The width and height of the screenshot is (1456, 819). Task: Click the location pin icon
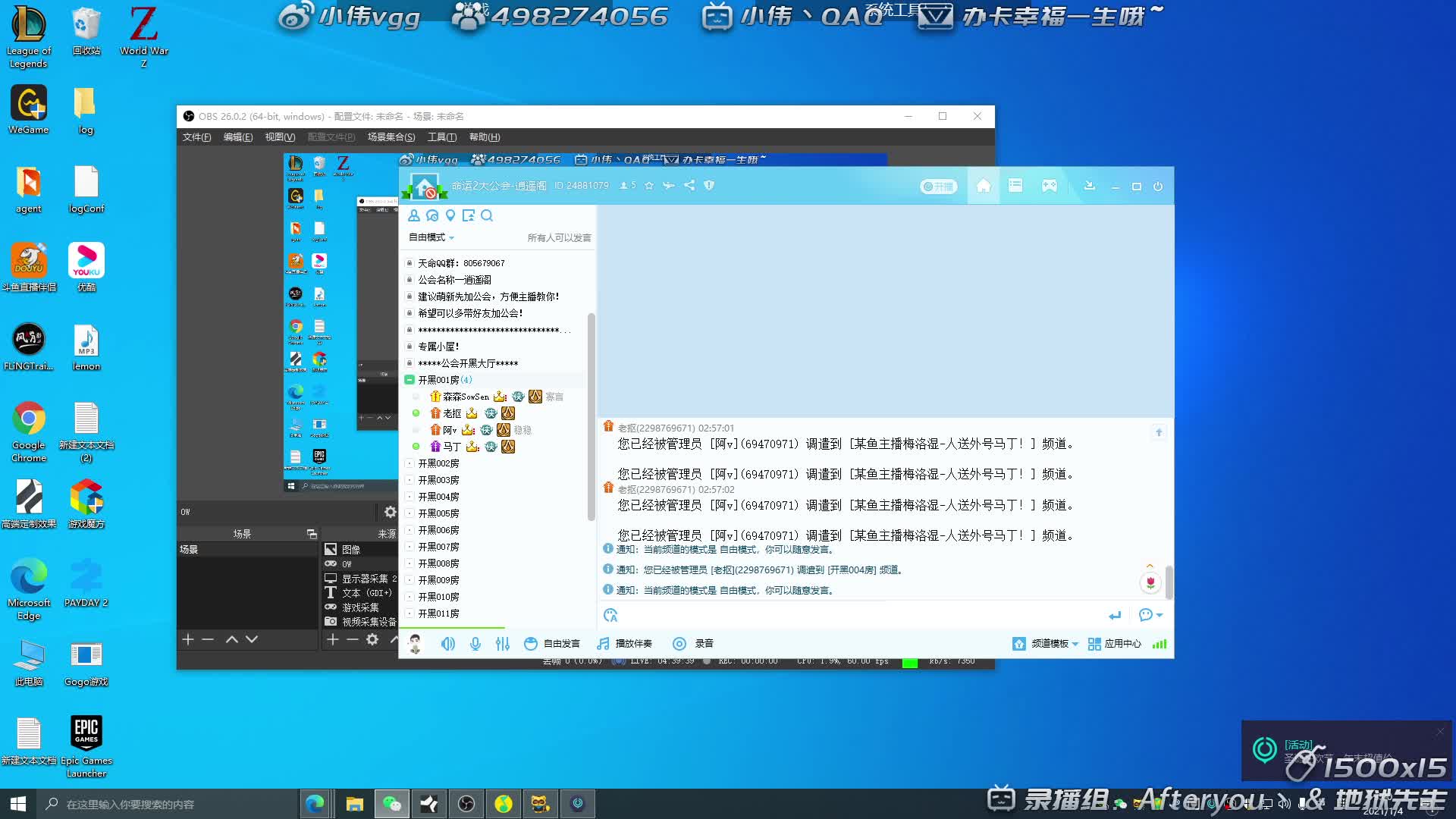pyautogui.click(x=450, y=215)
